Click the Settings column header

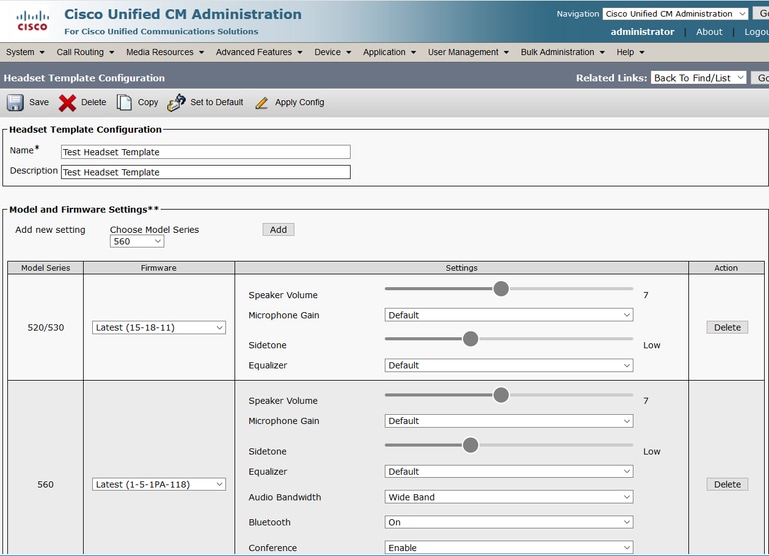point(461,268)
